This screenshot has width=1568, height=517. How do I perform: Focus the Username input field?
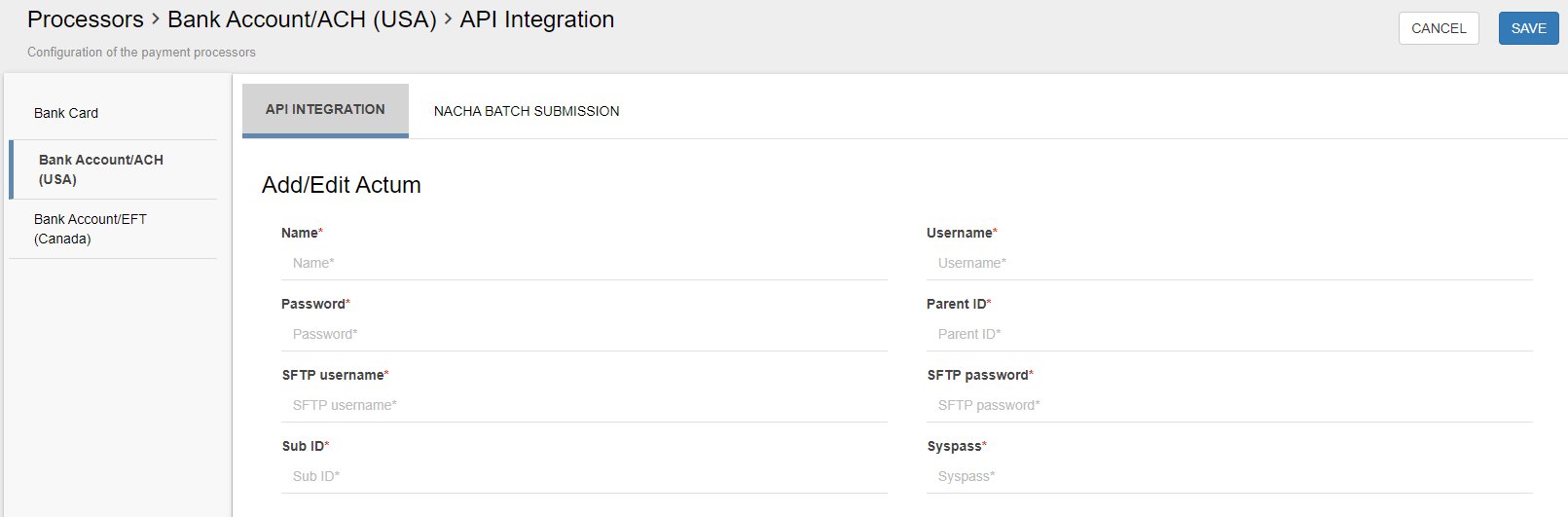click(1229, 263)
